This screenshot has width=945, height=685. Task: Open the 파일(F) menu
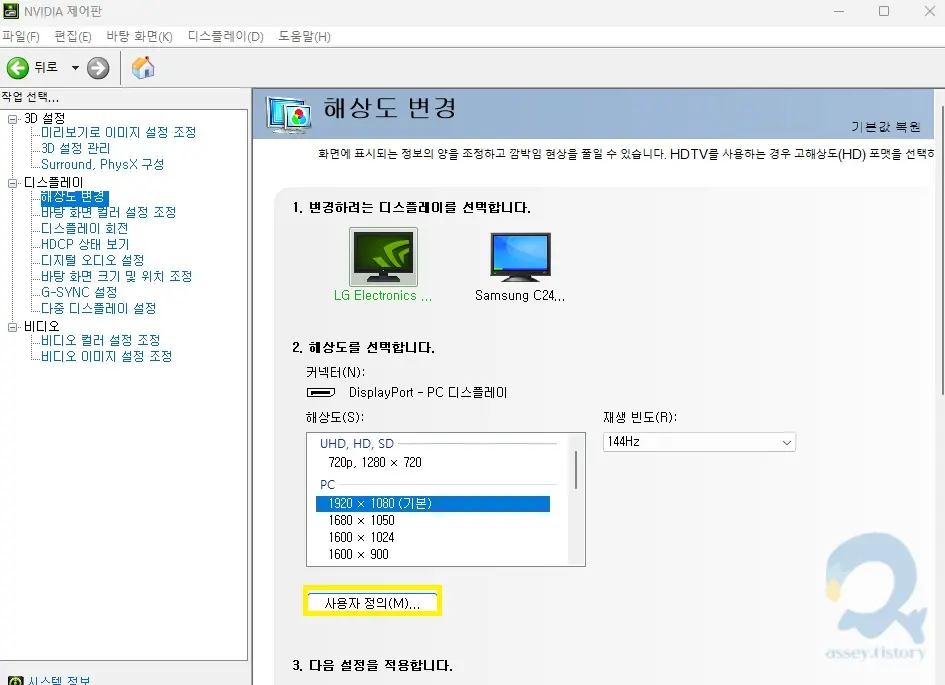coord(21,37)
